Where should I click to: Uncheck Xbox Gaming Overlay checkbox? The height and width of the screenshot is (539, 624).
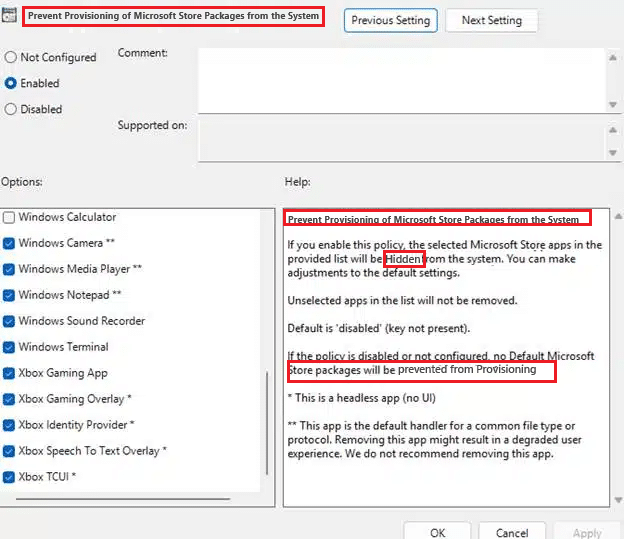9,399
